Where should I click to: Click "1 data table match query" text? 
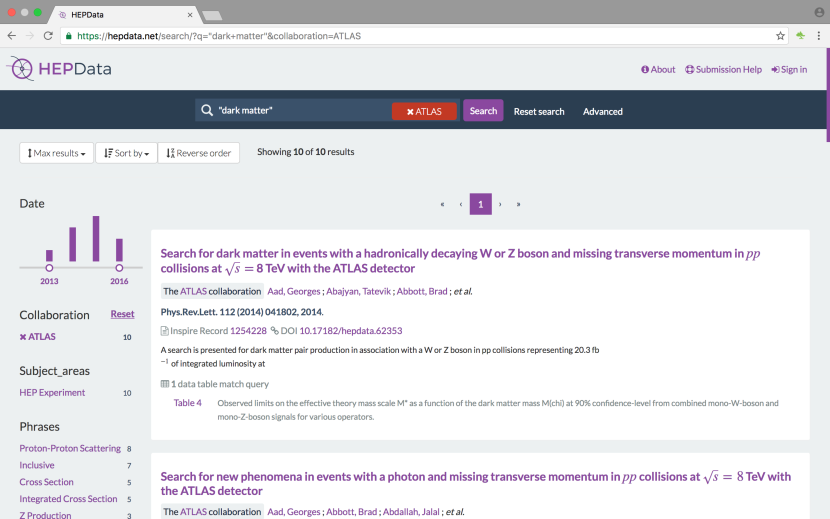coord(220,384)
